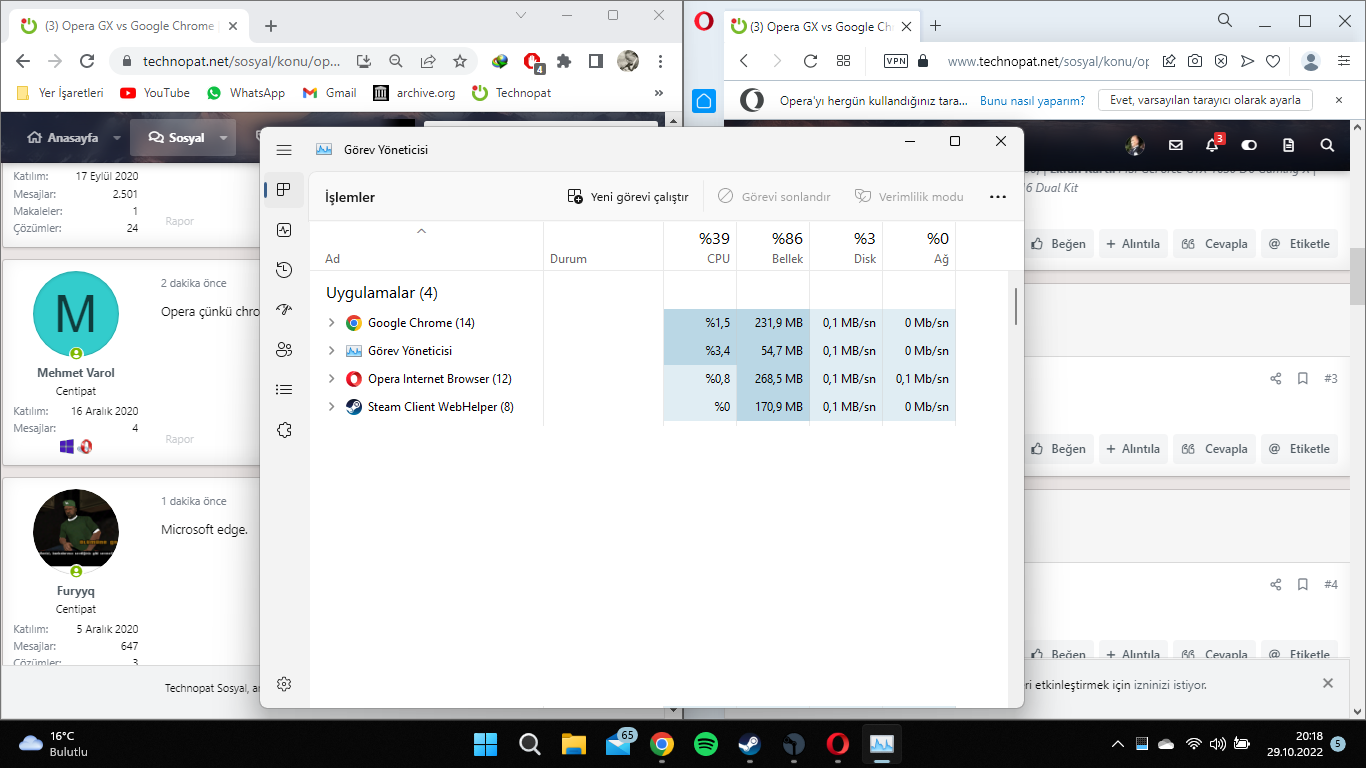This screenshot has height=768, width=1366.
Task: Open Opera's My Flow send icon
Action: (1247, 61)
